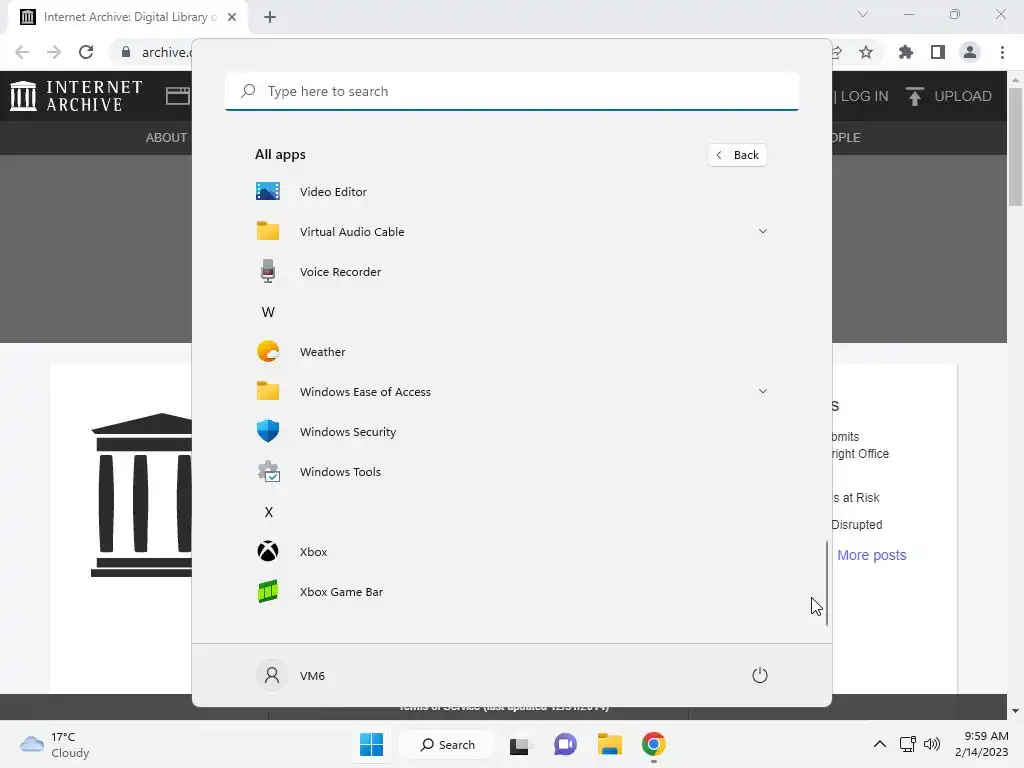Launch Xbox via its icon
This screenshot has width=1024, height=768.
[268, 551]
